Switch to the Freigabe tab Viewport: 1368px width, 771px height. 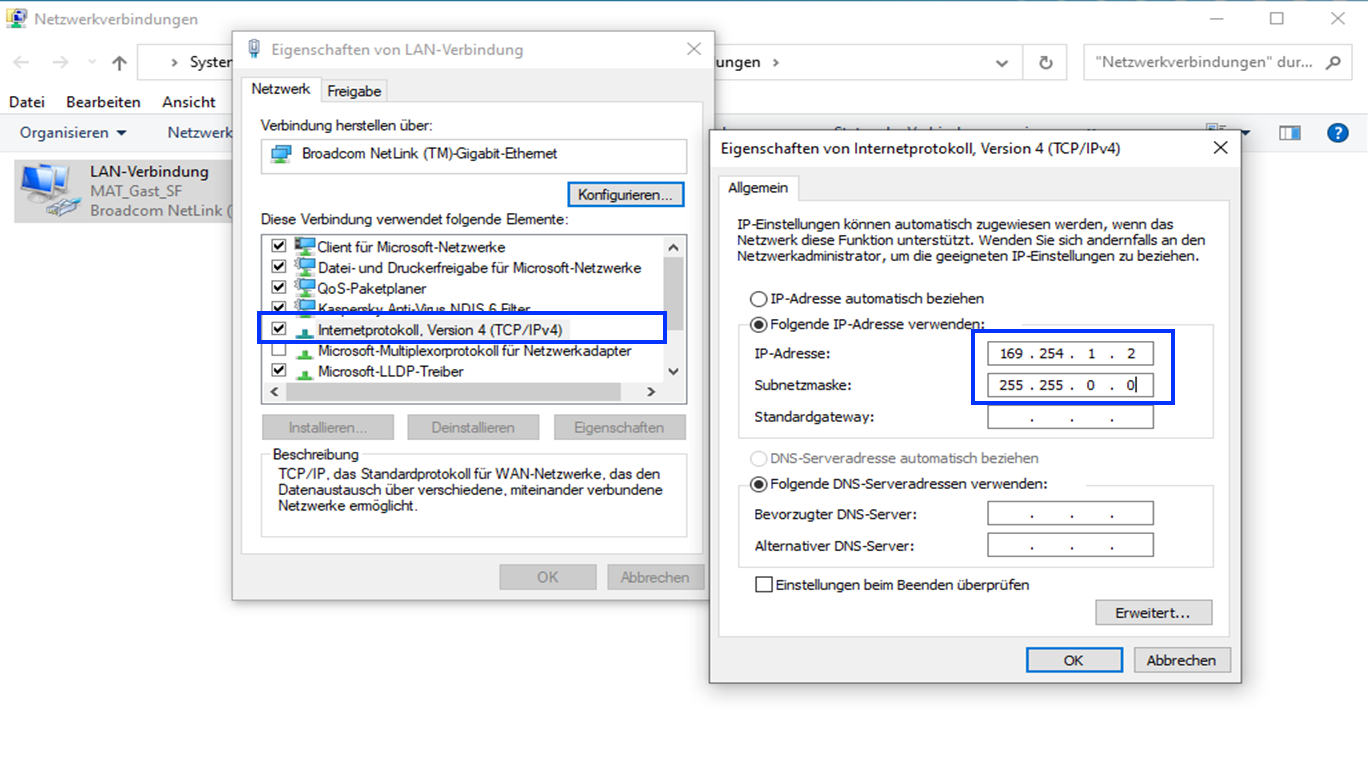click(354, 91)
